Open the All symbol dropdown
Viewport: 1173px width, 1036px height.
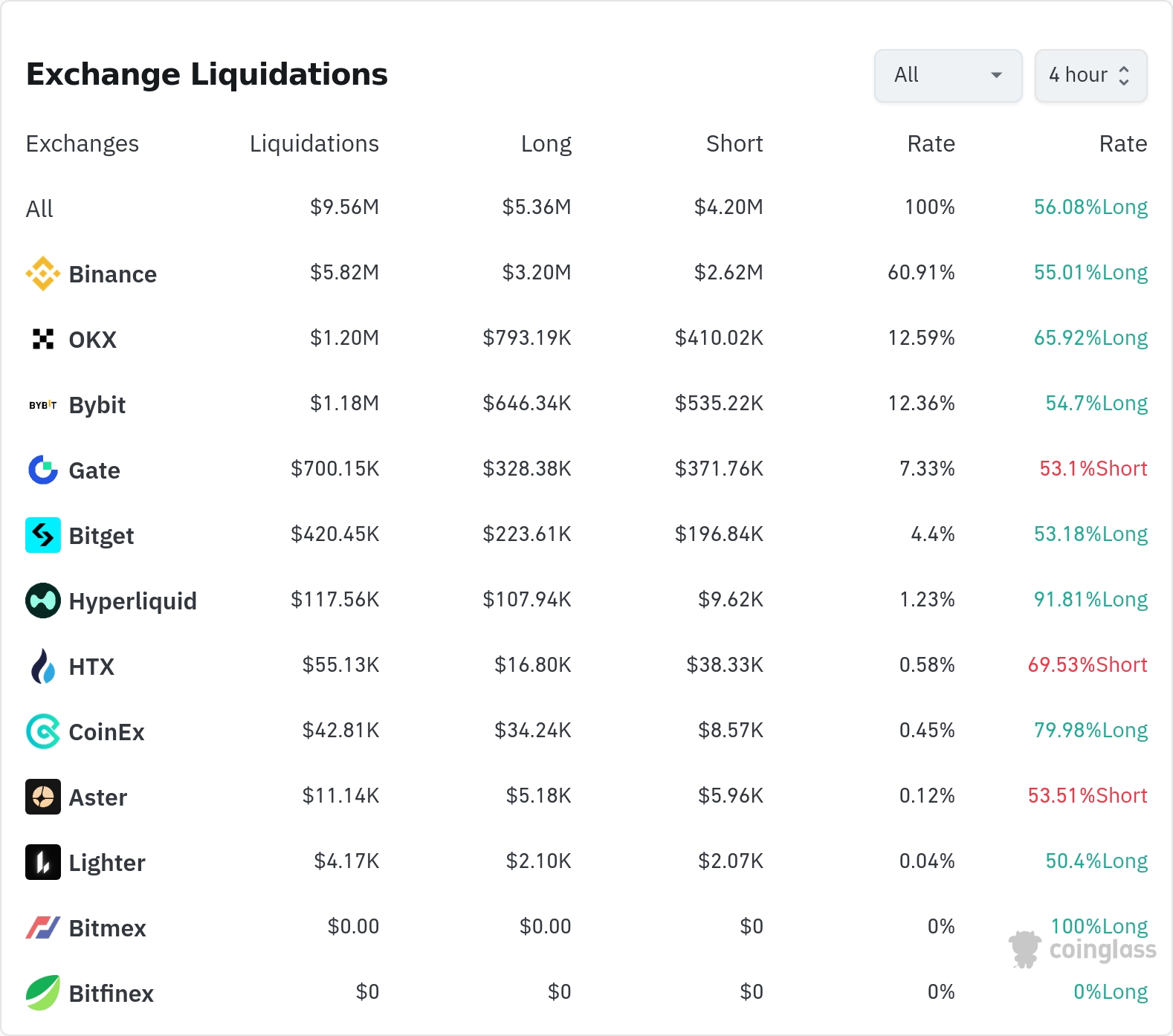point(948,75)
